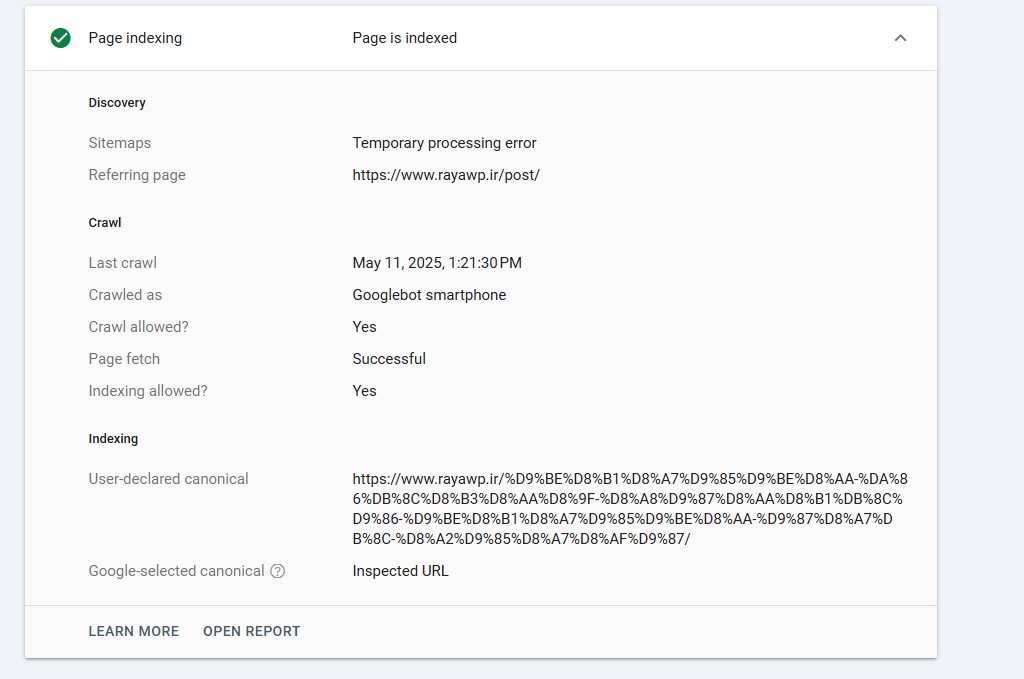1024x679 pixels.
Task: Click the 'Indexing allowed?' label
Action: [x=148, y=391]
